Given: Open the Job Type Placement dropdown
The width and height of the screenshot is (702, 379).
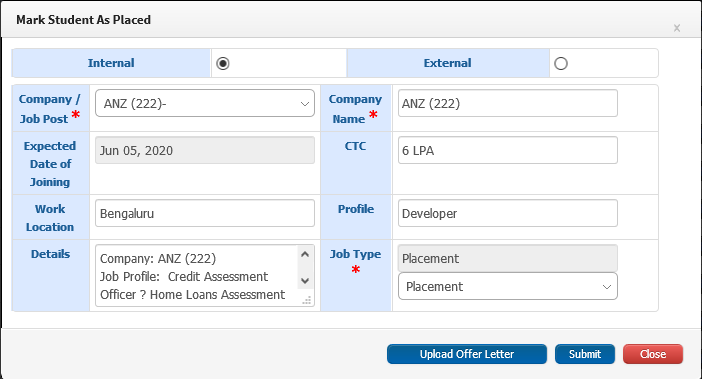Looking at the screenshot, I should coord(508,286).
